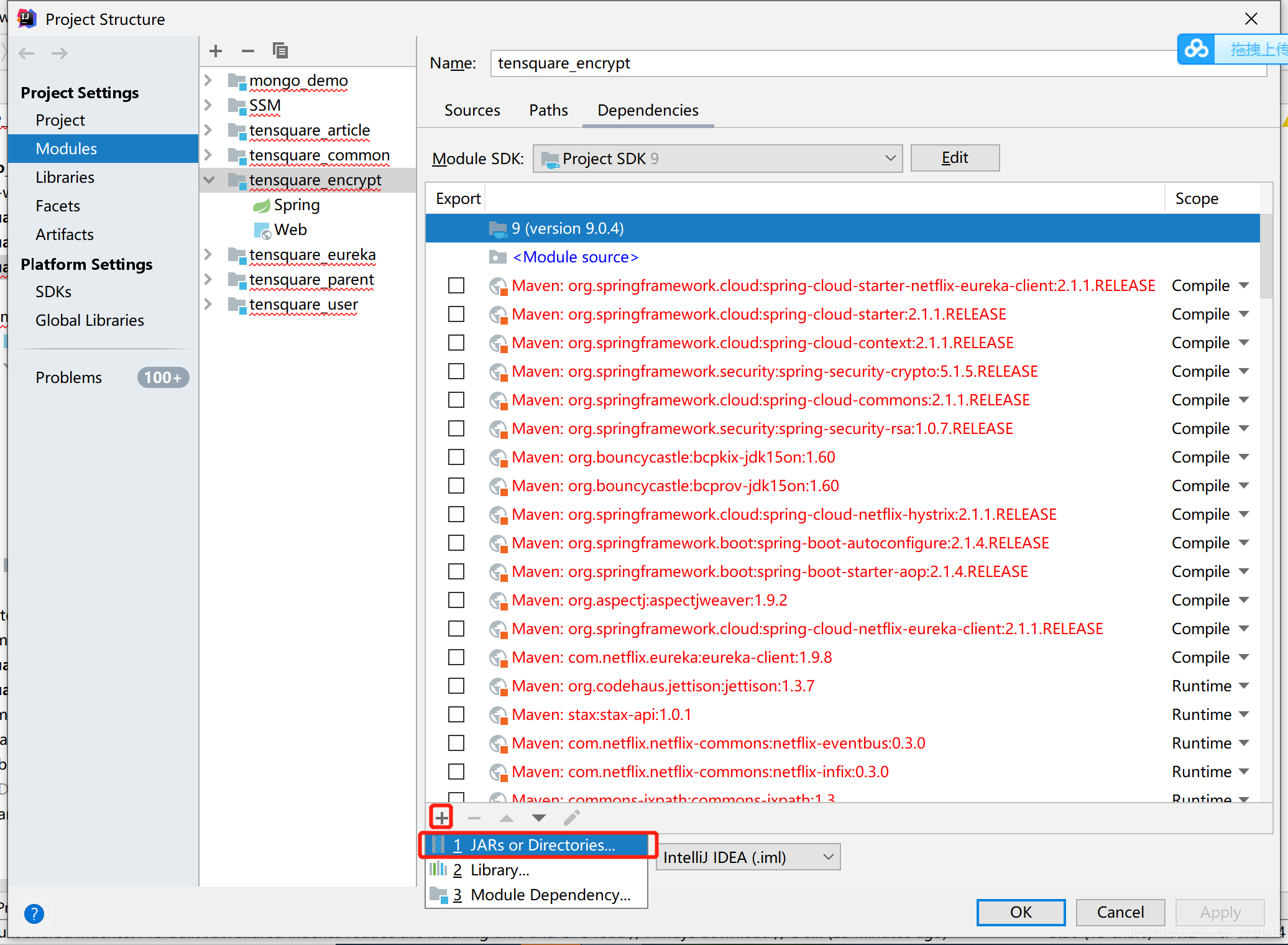
Task: Move dependency down with the down-arrow icon
Action: pyautogui.click(x=538, y=818)
